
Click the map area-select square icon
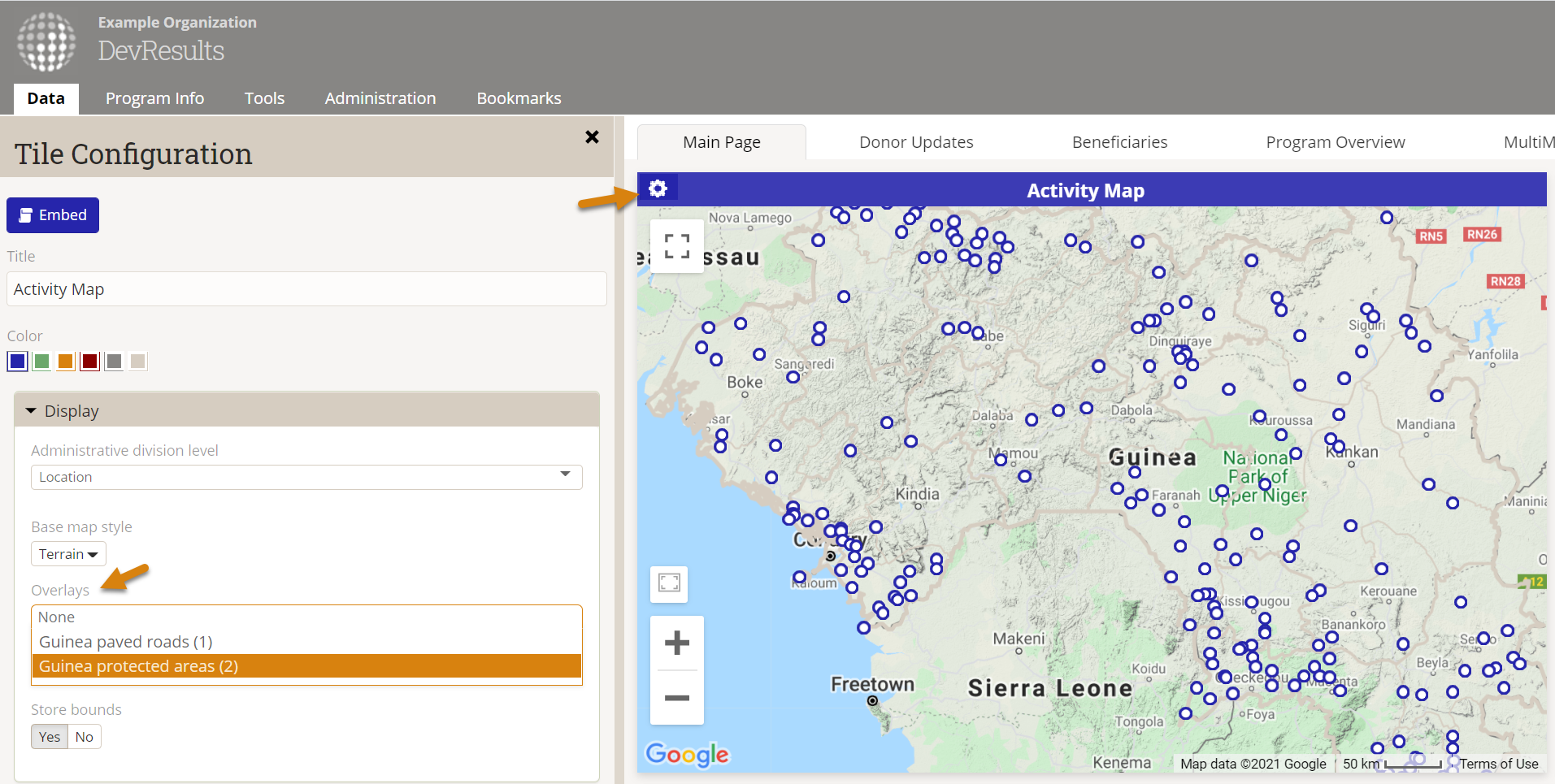(669, 583)
